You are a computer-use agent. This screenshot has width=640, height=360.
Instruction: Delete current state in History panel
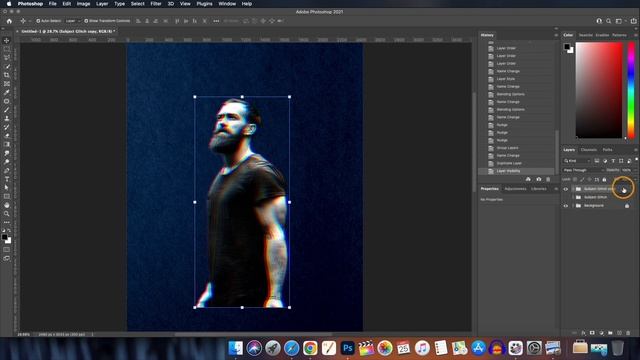548,179
